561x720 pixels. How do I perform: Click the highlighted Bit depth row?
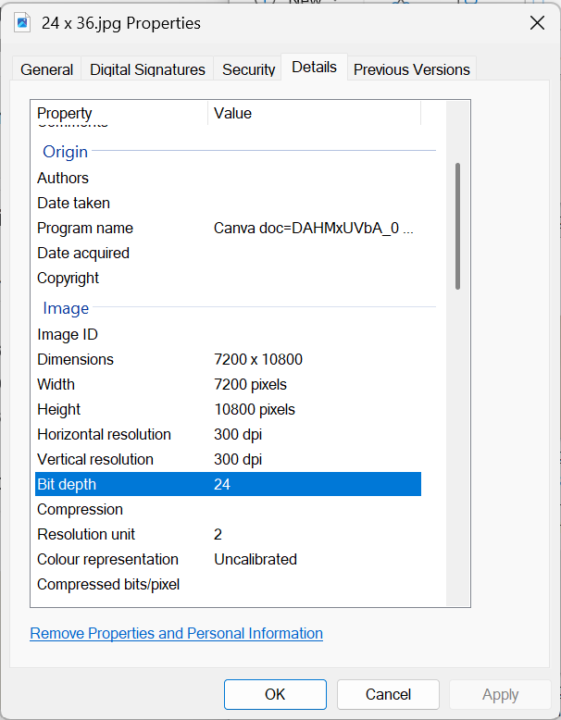point(228,484)
